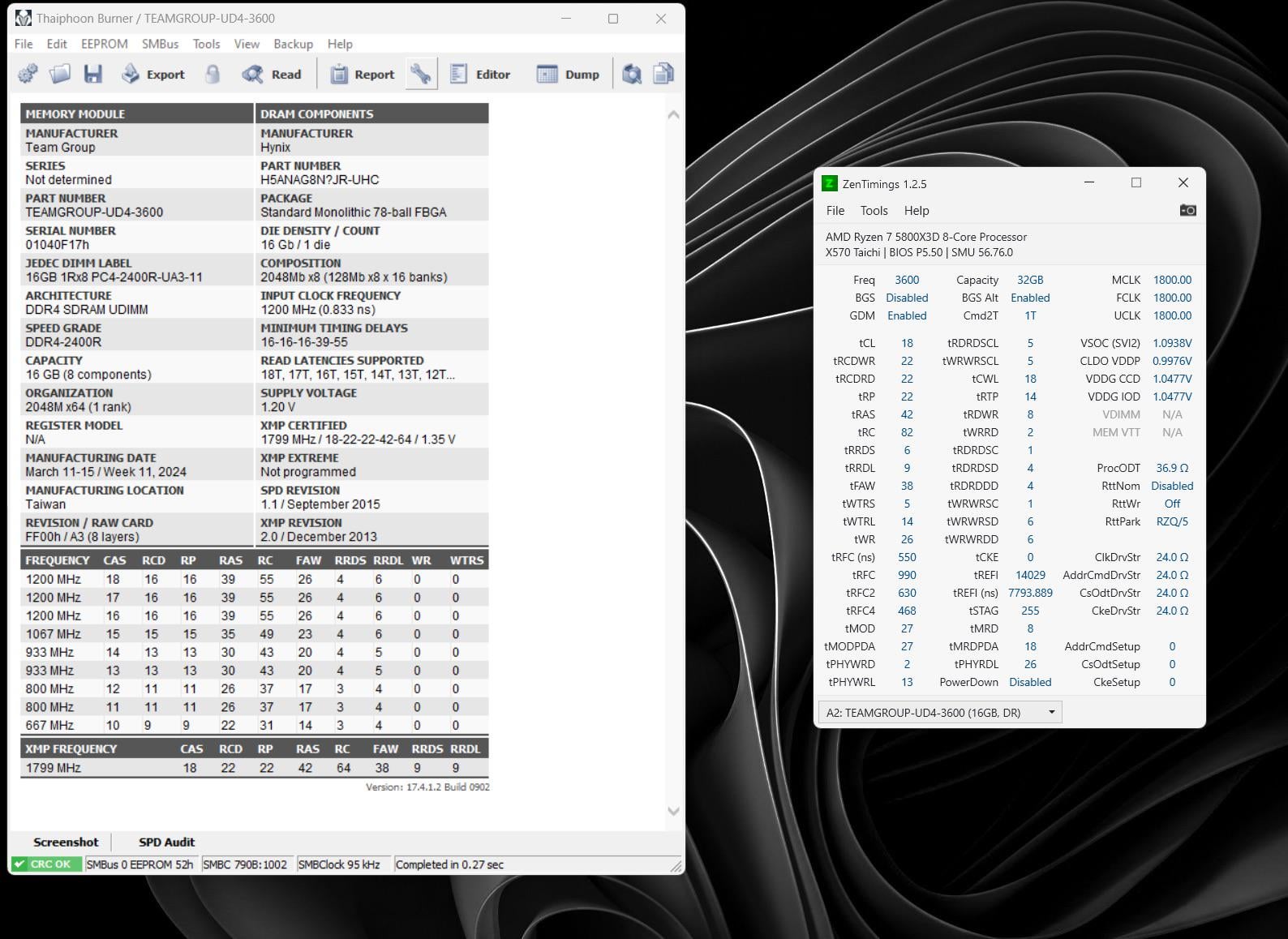Open the File menu in ZenTimings

[835, 210]
